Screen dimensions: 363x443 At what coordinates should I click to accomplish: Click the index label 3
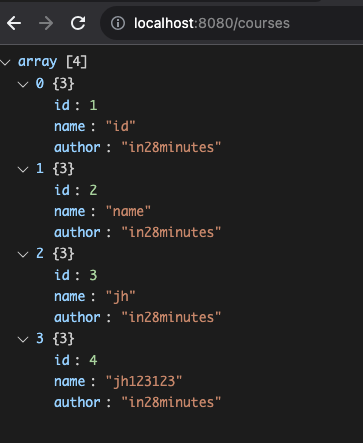tap(40, 339)
